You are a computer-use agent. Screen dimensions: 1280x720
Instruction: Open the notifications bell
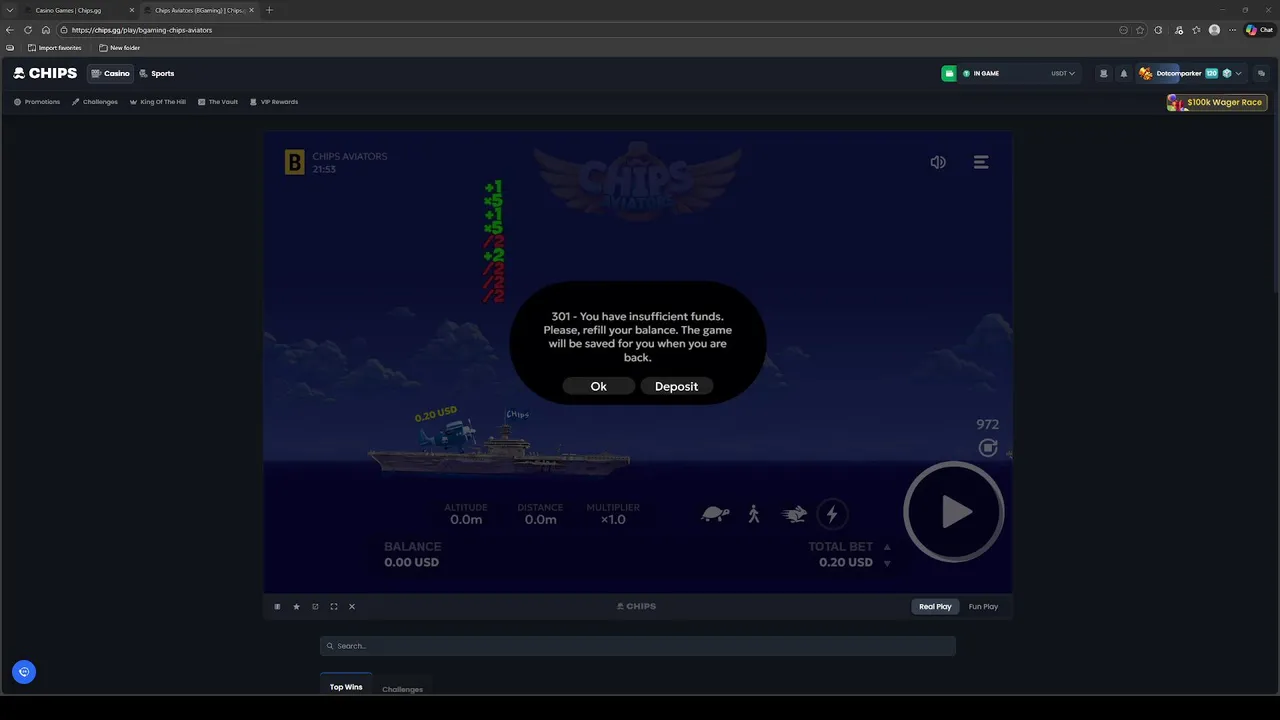click(x=1123, y=73)
